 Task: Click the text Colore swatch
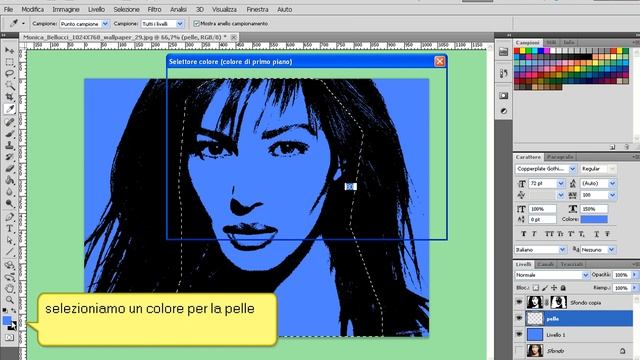pyautogui.click(x=594, y=220)
